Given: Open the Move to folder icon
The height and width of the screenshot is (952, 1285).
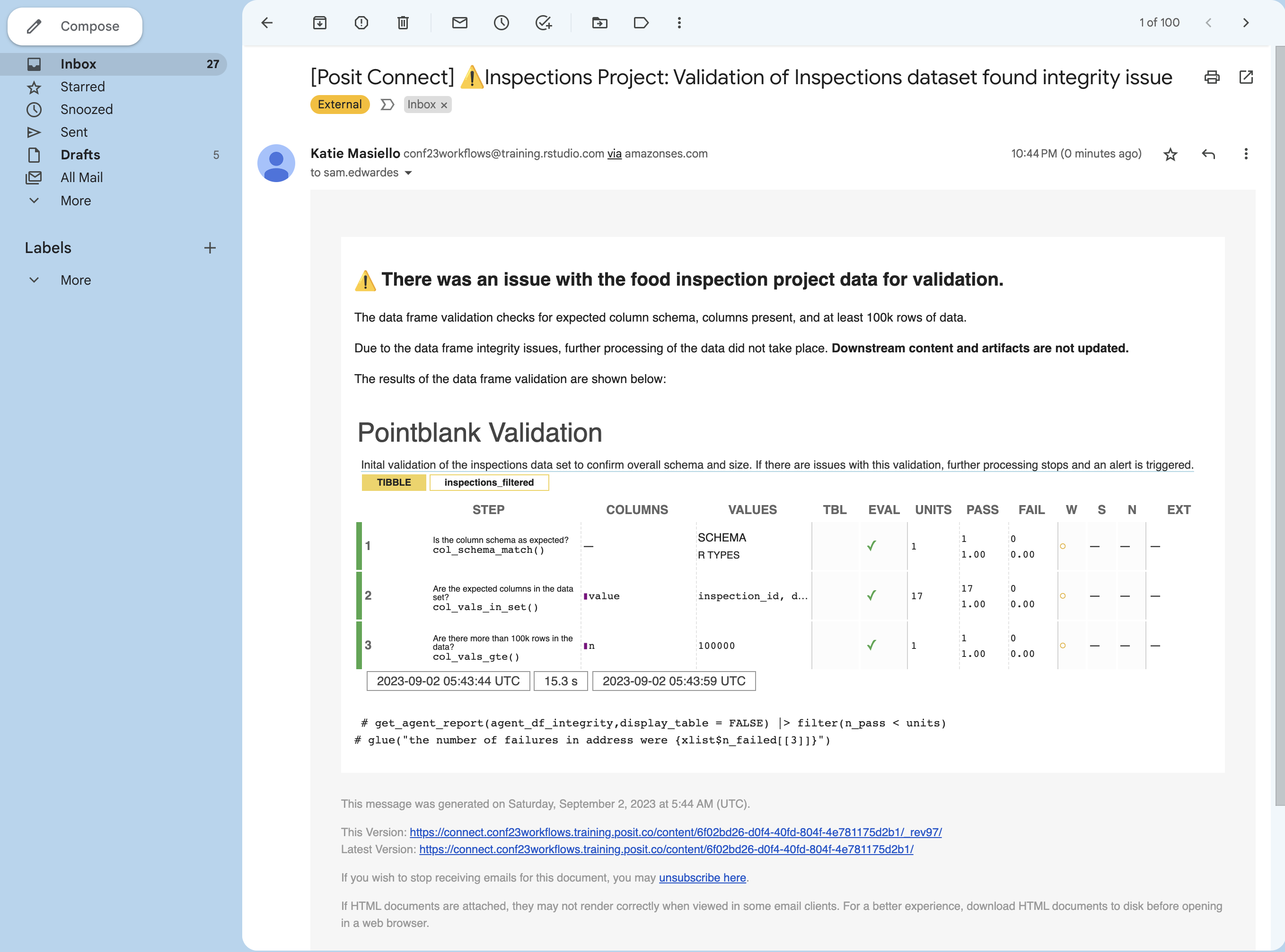Looking at the screenshot, I should tap(599, 23).
